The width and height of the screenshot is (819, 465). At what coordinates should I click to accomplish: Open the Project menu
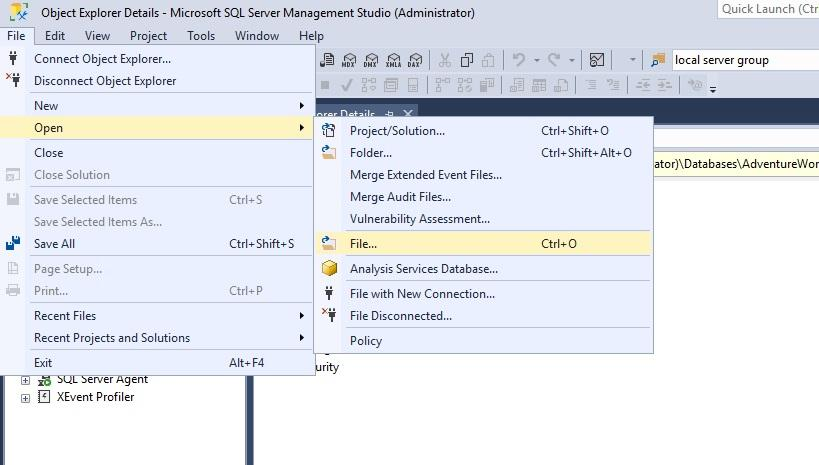(148, 36)
